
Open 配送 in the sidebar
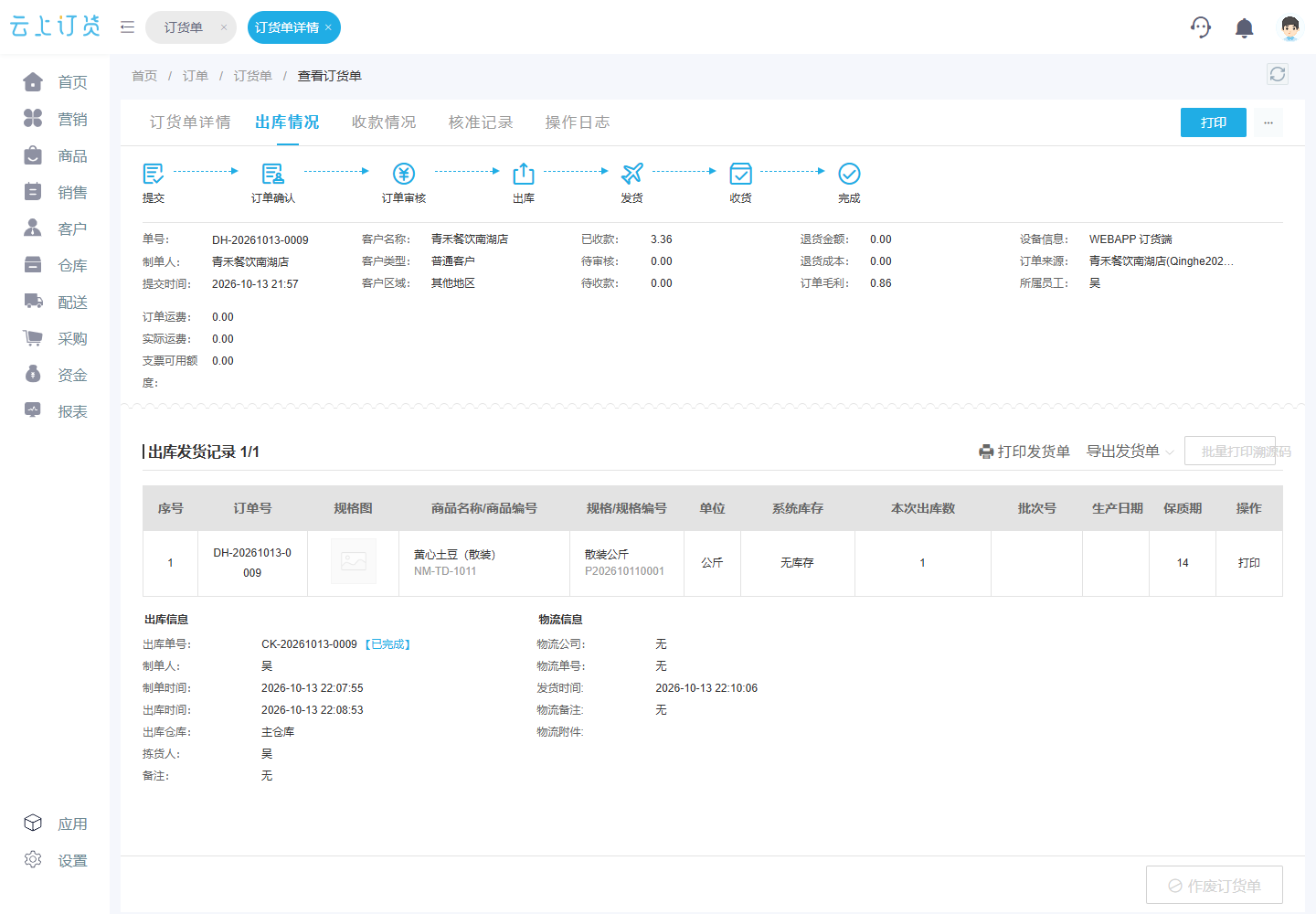point(55,302)
